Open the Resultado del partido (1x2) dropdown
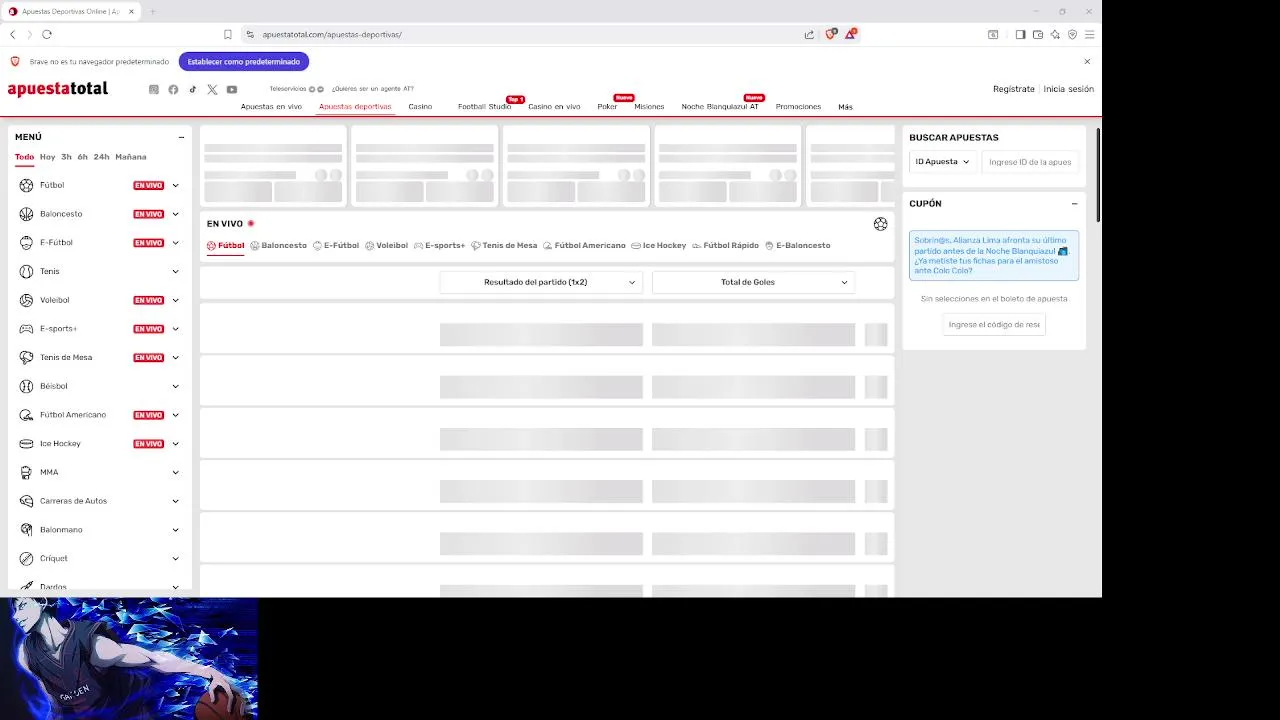 pyautogui.click(x=541, y=282)
